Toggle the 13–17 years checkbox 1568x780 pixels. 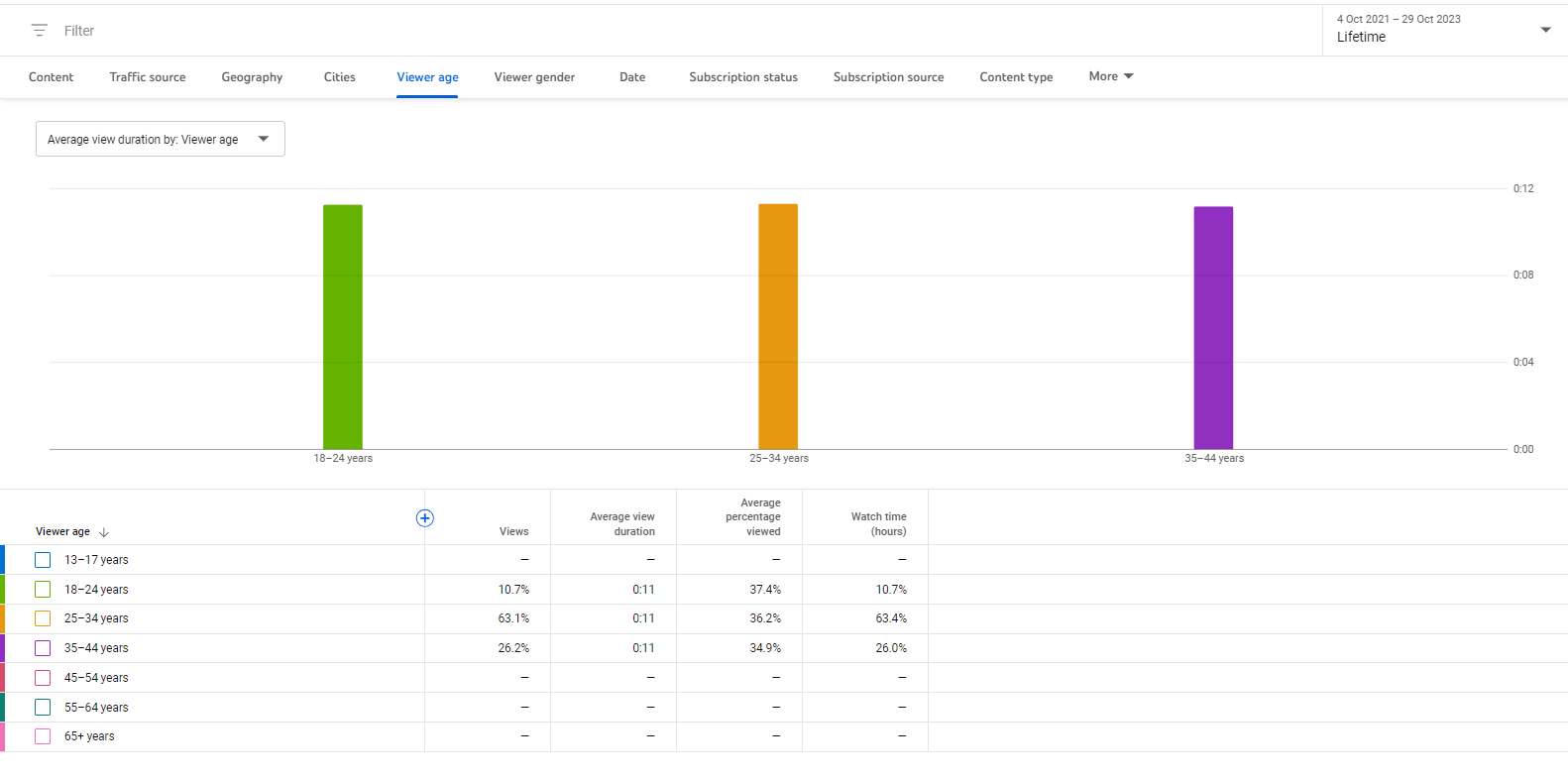click(x=43, y=560)
